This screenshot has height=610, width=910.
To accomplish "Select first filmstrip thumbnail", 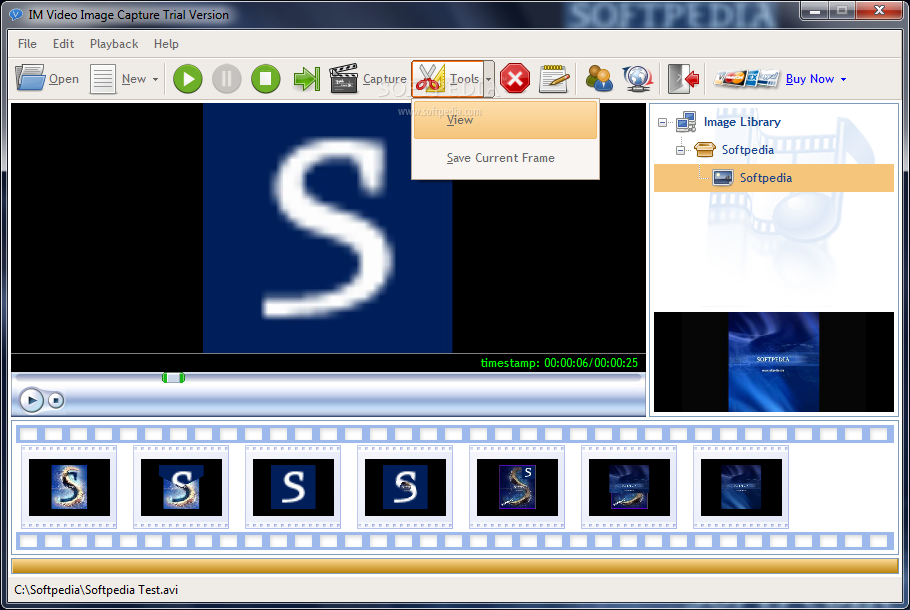I will [69, 487].
